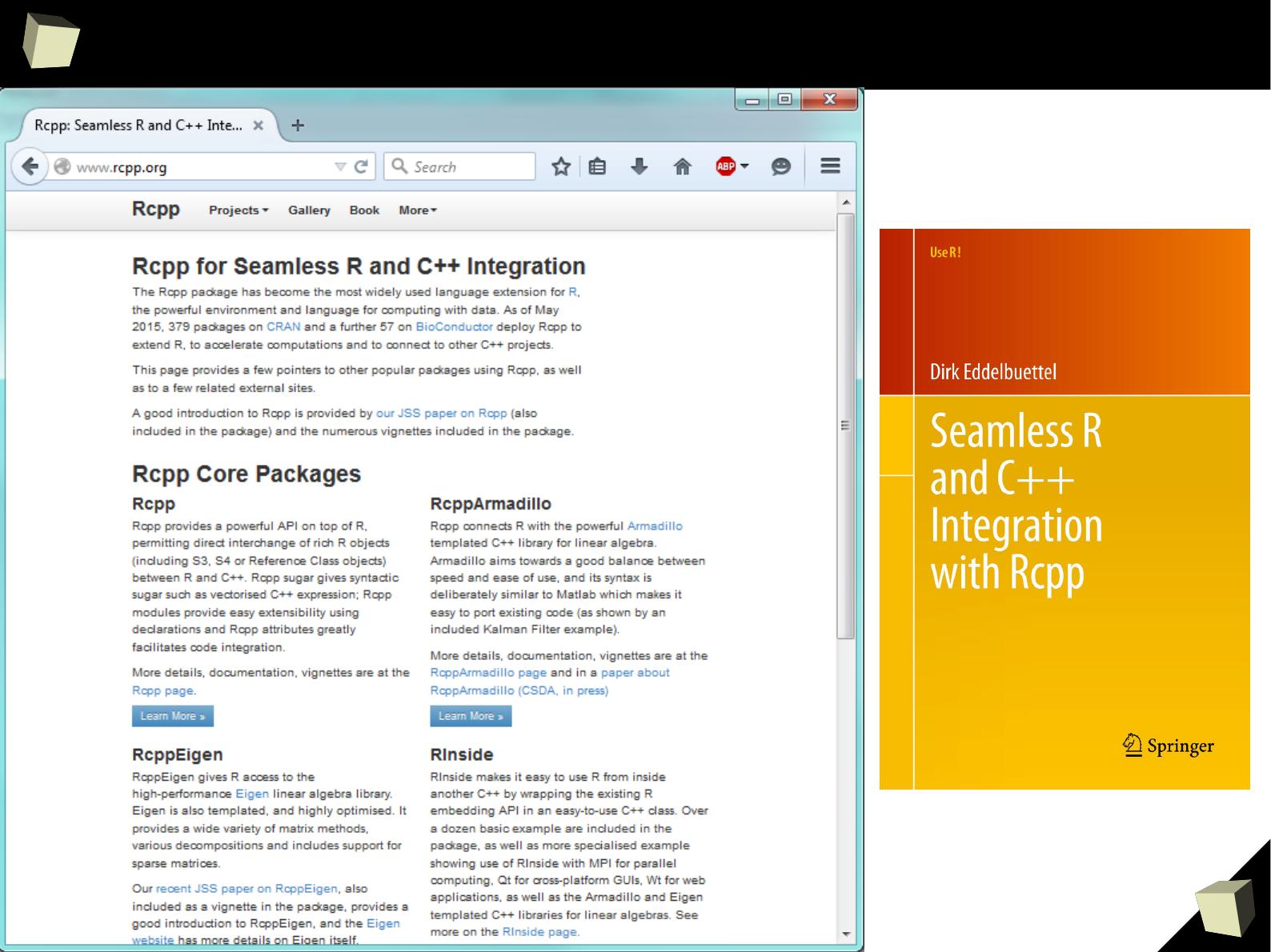Viewport: 1271px width, 952px height.
Task: Maximize the Firefox window
Action: click(784, 100)
